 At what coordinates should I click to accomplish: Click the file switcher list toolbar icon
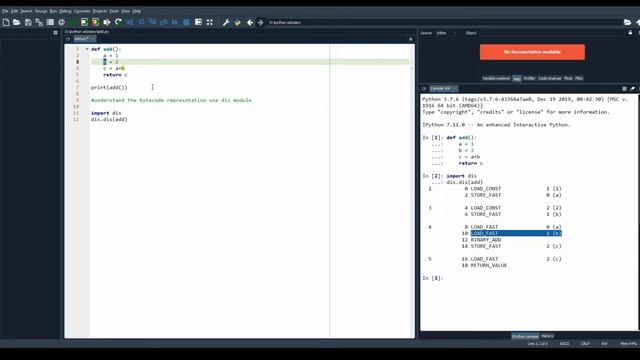click(x=50, y=22)
